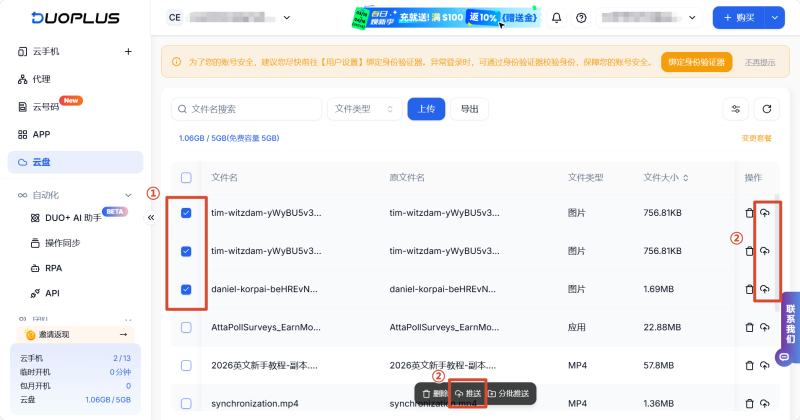Click the 57.8MB file size cell
Image resolution: width=800 pixels, height=420 pixels.
pos(658,365)
